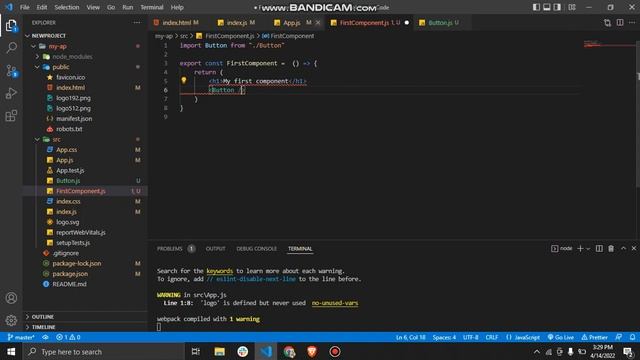Click the editor minimap
The width and height of the screenshot is (640, 360).
click(x=608, y=45)
